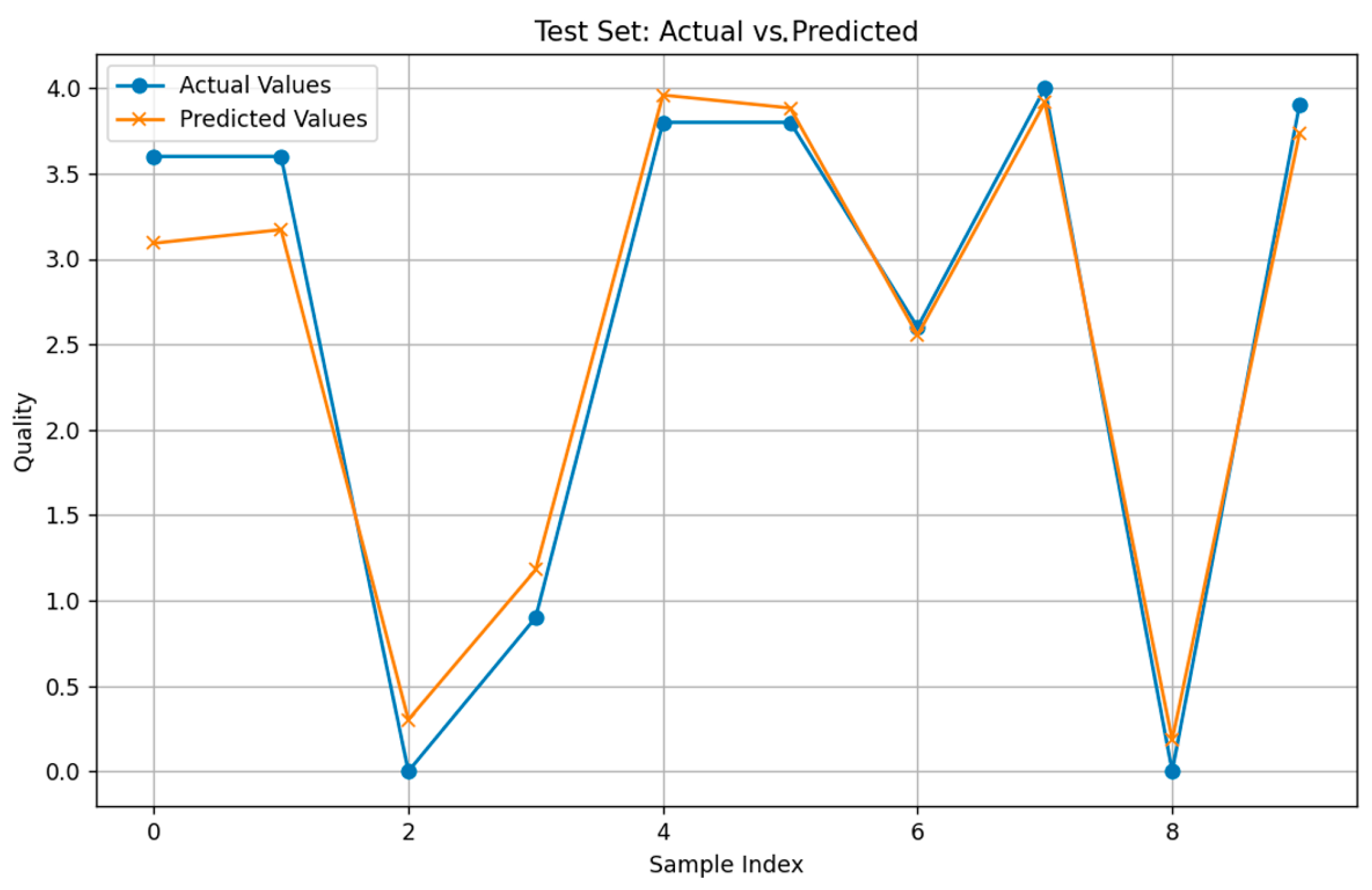1372x890 pixels.
Task: Choose the orange predicted marker at sample index 1
Action: pyautogui.click(x=281, y=230)
